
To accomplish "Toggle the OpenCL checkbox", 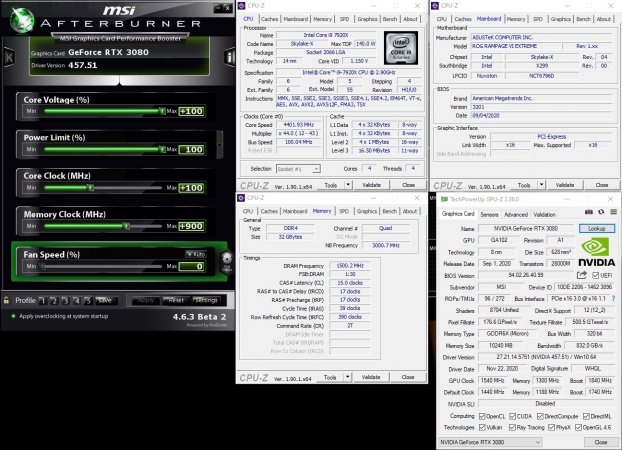I will coord(482,416).
